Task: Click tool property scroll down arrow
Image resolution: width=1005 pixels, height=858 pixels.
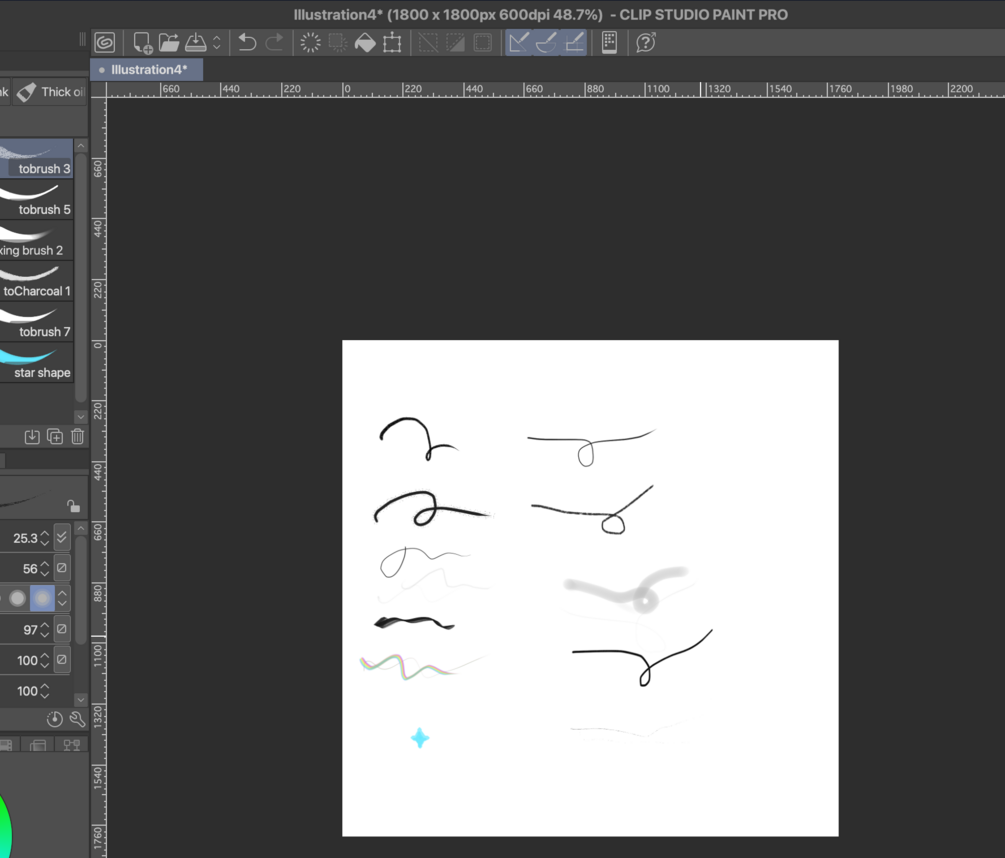Action: [81, 700]
